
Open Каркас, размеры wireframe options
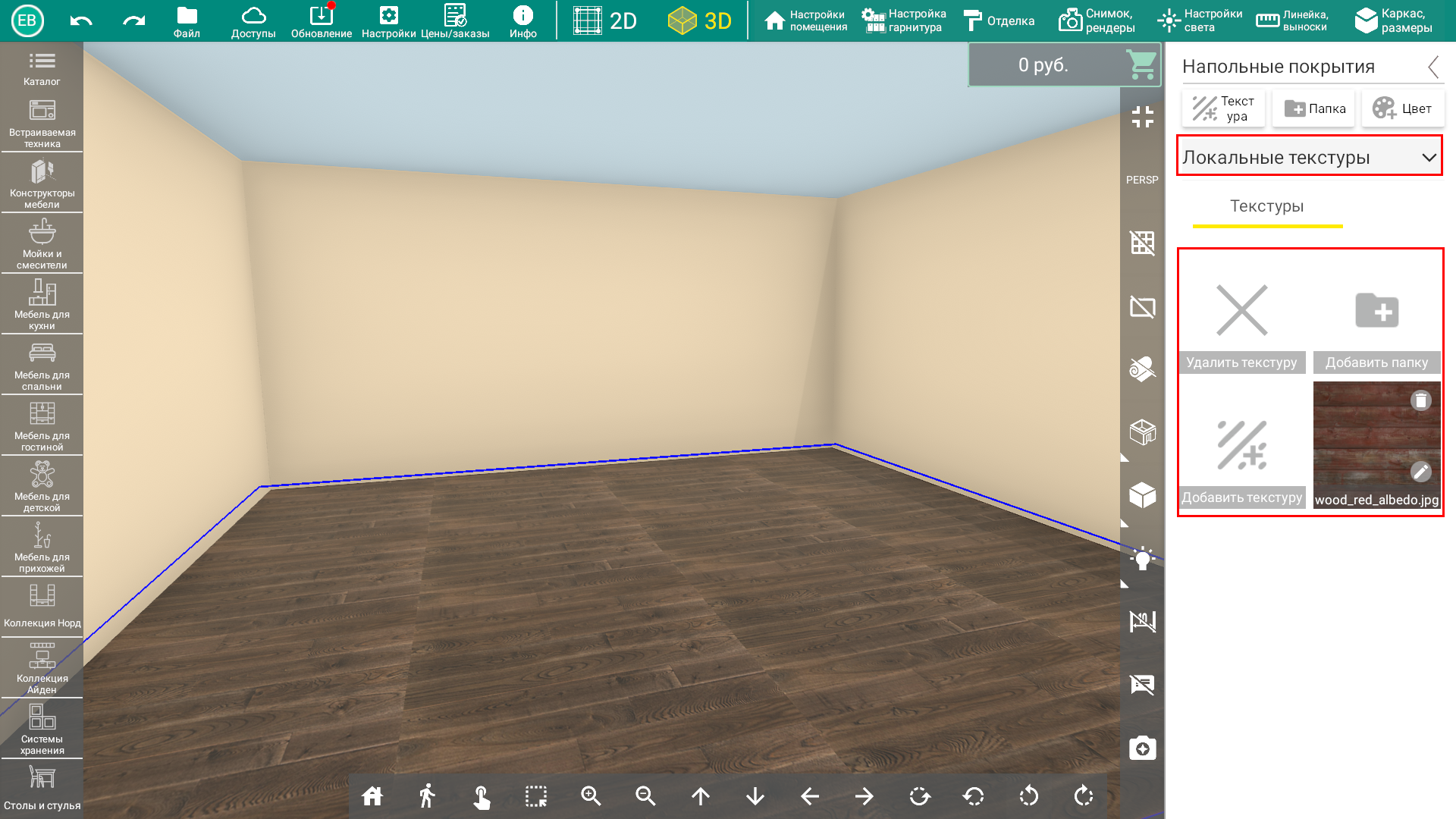point(1394,20)
